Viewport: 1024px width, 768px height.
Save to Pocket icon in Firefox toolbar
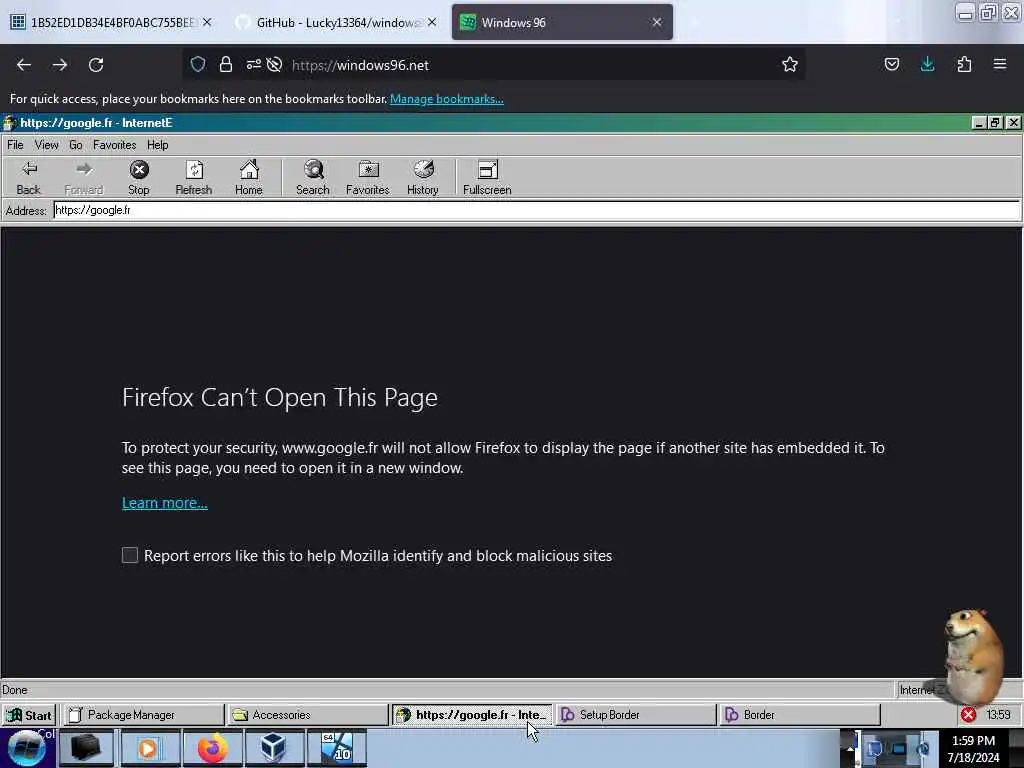[x=891, y=64]
